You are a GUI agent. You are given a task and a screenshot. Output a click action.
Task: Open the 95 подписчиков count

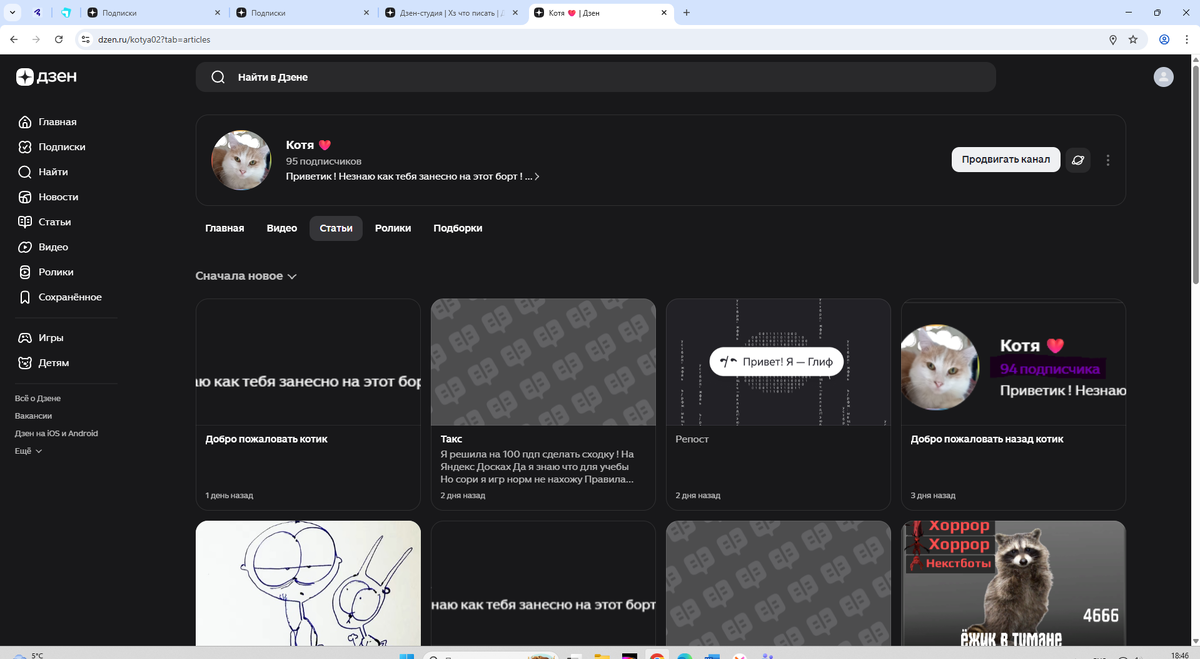(x=323, y=161)
